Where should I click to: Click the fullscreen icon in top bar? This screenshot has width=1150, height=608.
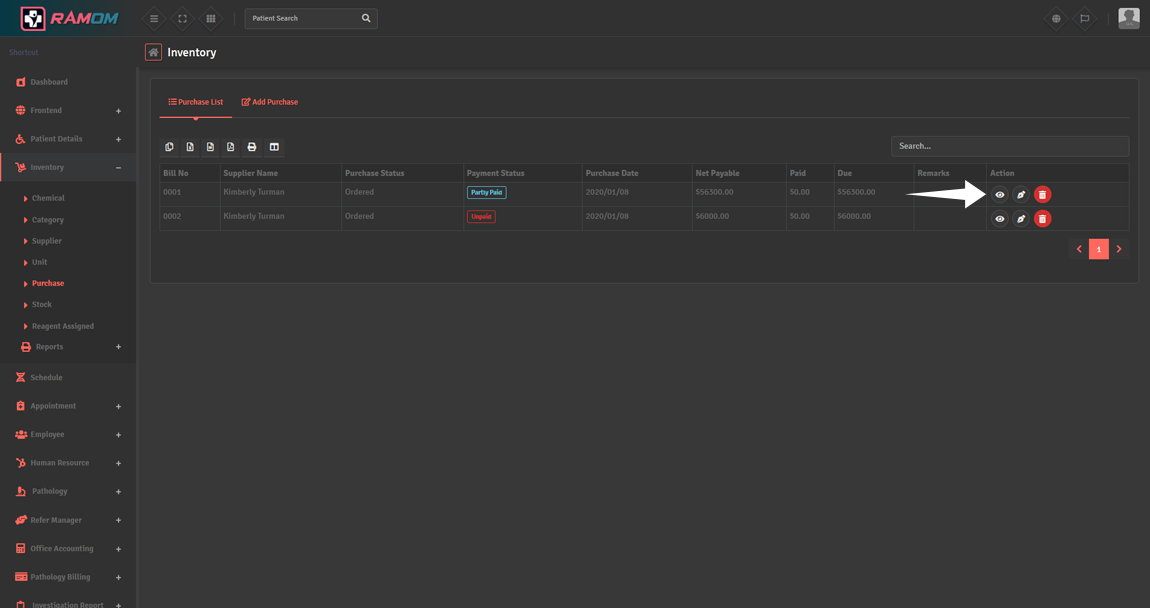pos(182,18)
